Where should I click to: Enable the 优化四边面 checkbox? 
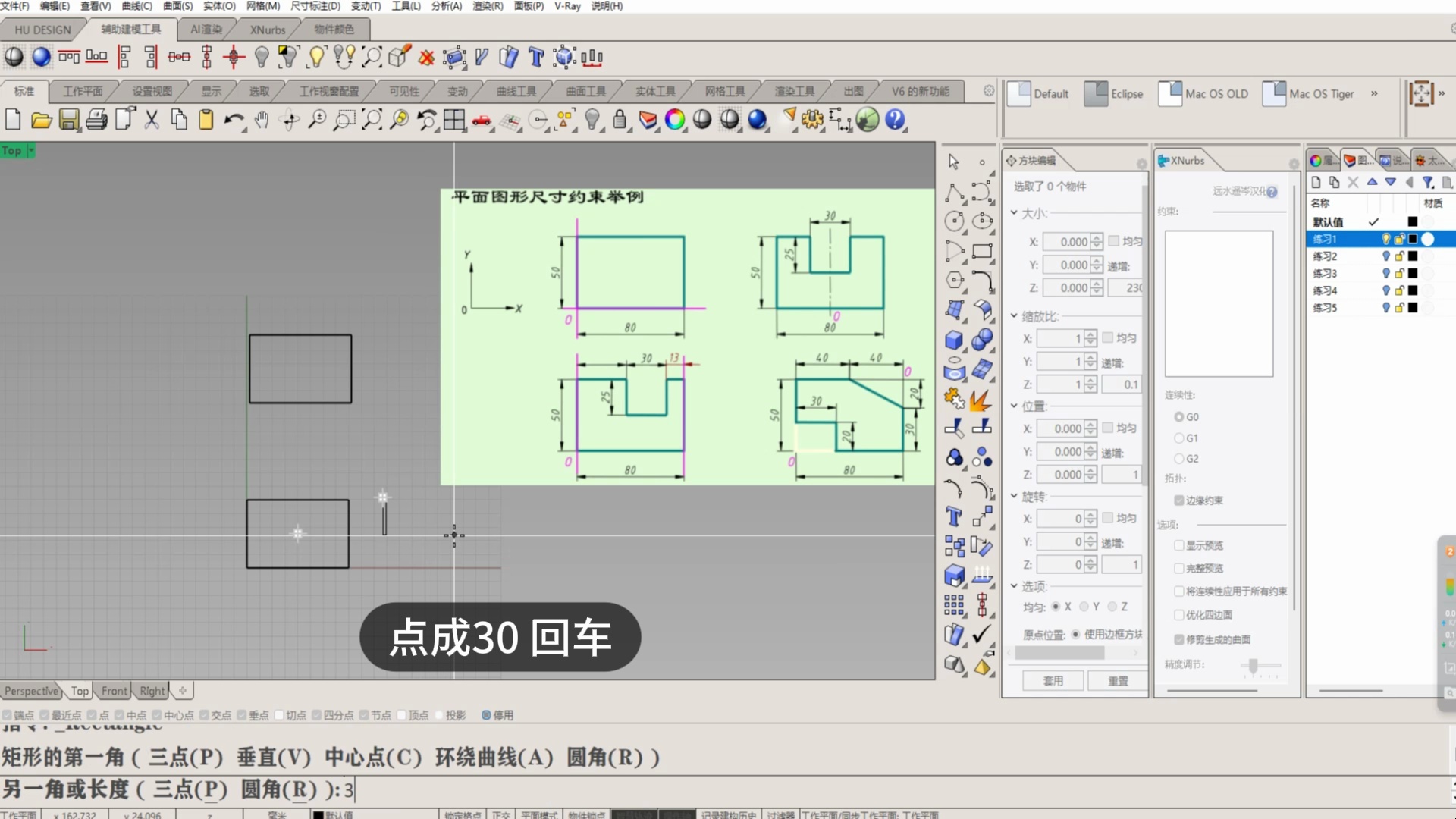tap(1178, 615)
